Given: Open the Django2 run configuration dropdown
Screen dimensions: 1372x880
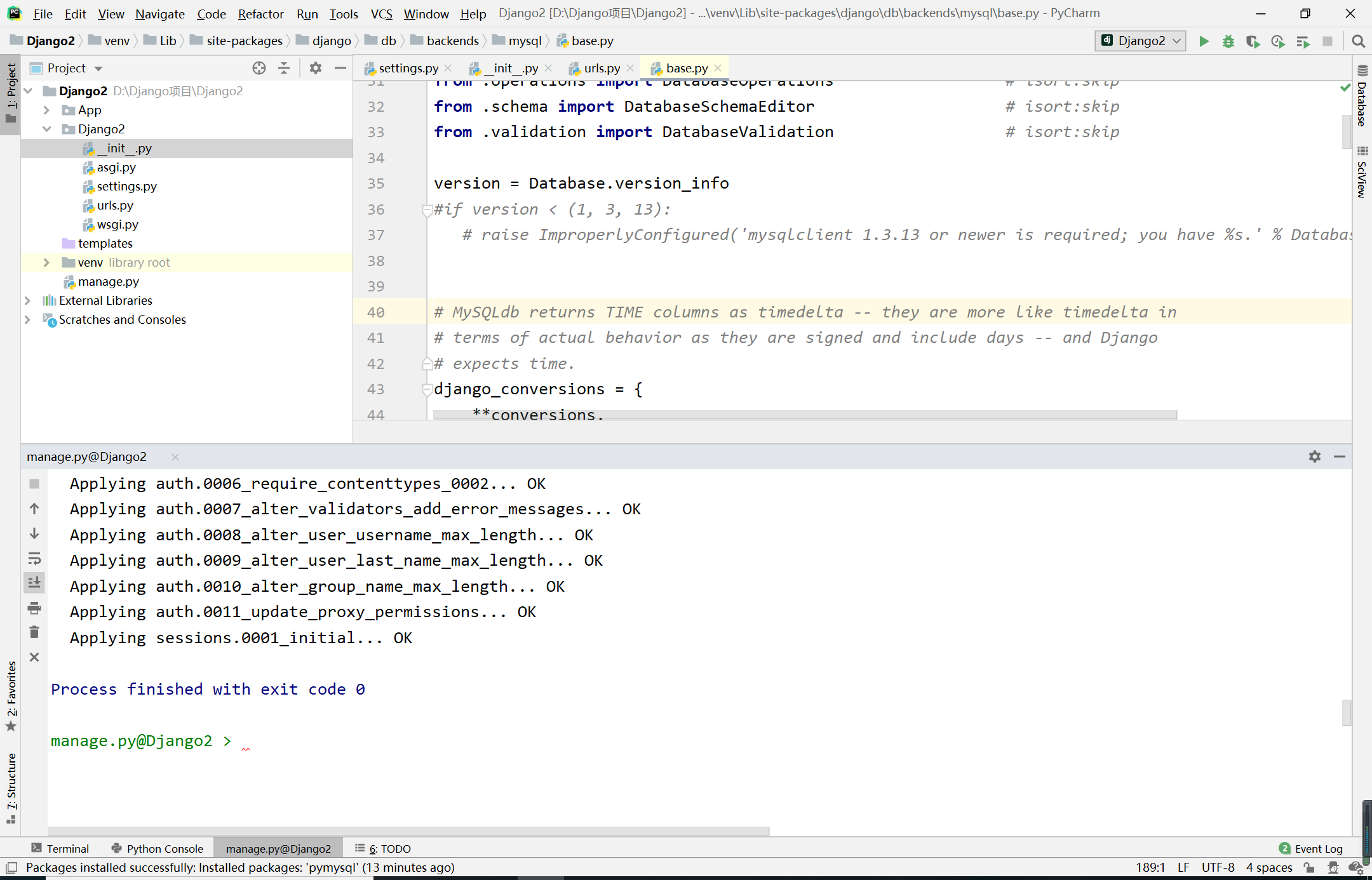Looking at the screenshot, I should pyautogui.click(x=1141, y=41).
